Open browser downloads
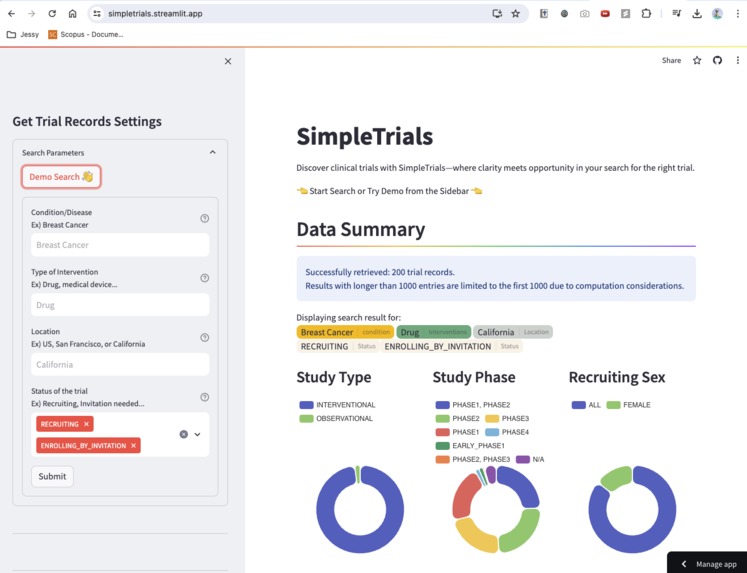The height and width of the screenshot is (573, 747). click(697, 14)
